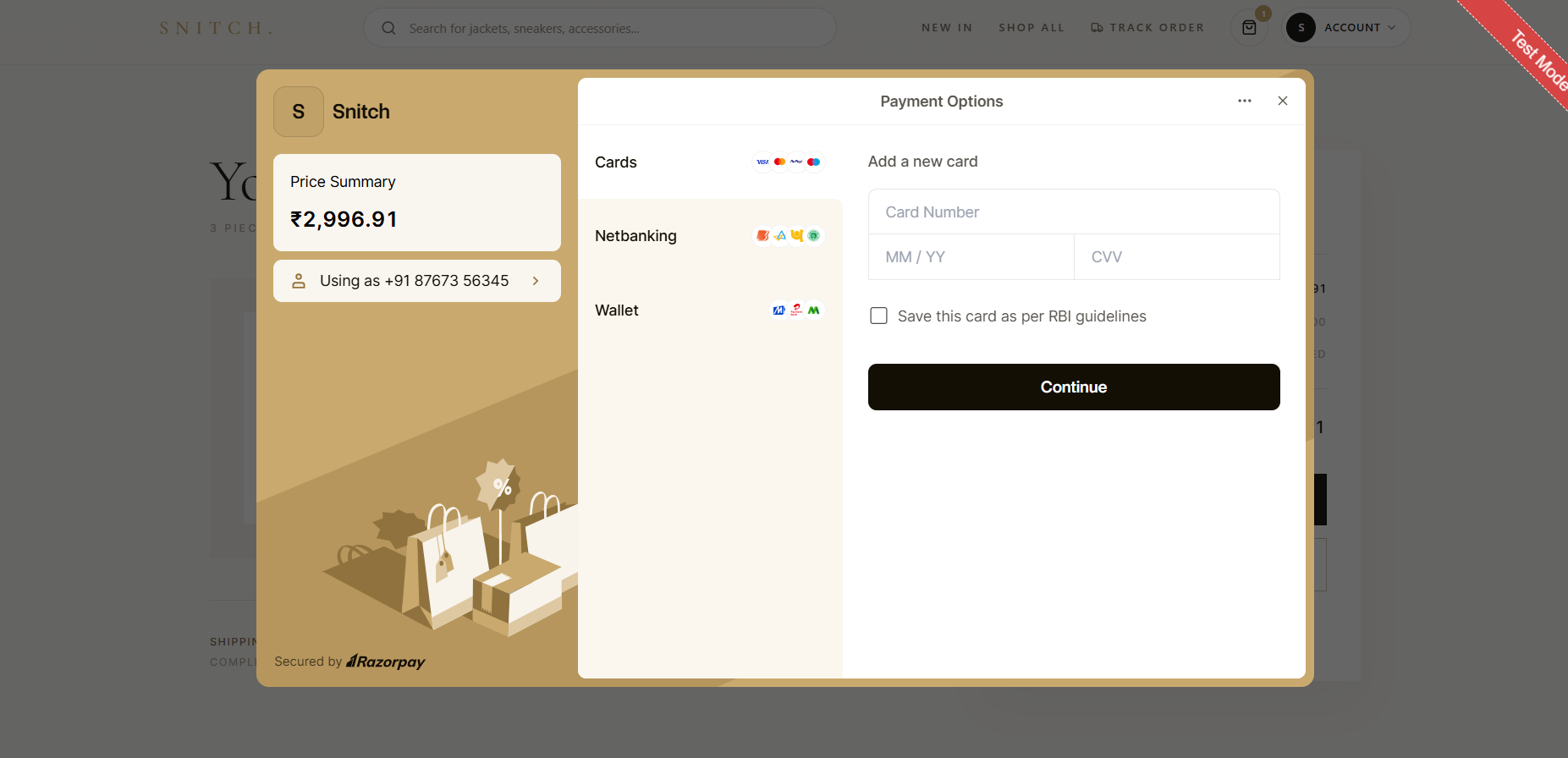
Task: Click the search bar in site header
Action: 600,28
